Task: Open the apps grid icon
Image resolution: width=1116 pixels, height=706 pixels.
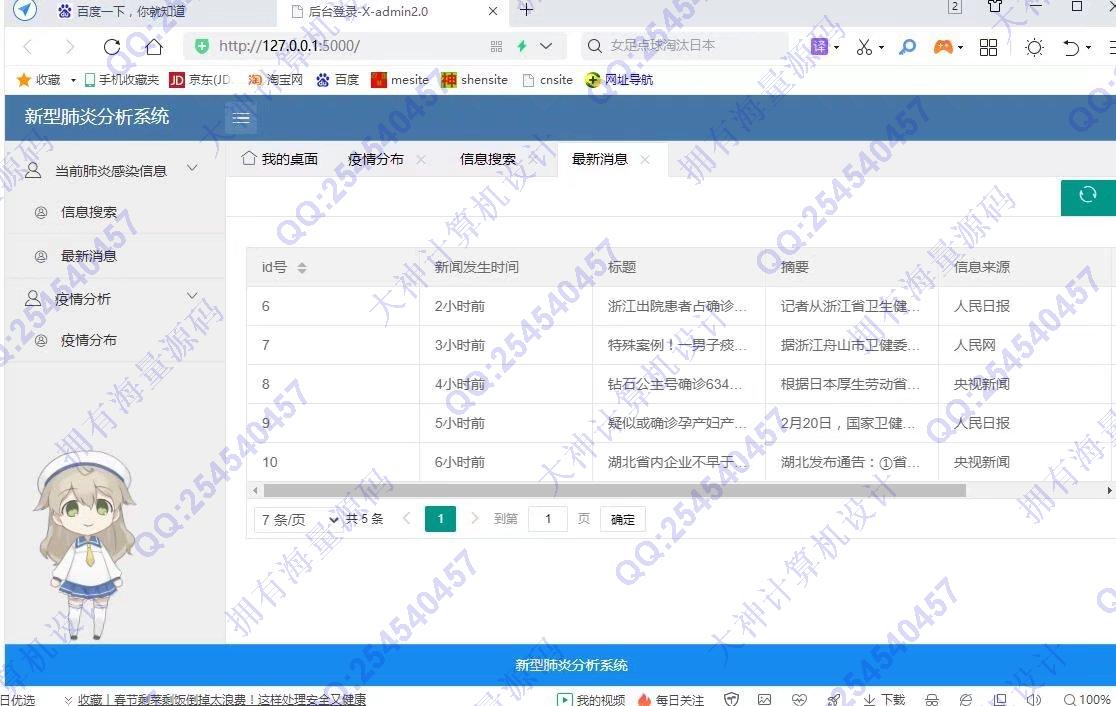Action: [x=989, y=48]
